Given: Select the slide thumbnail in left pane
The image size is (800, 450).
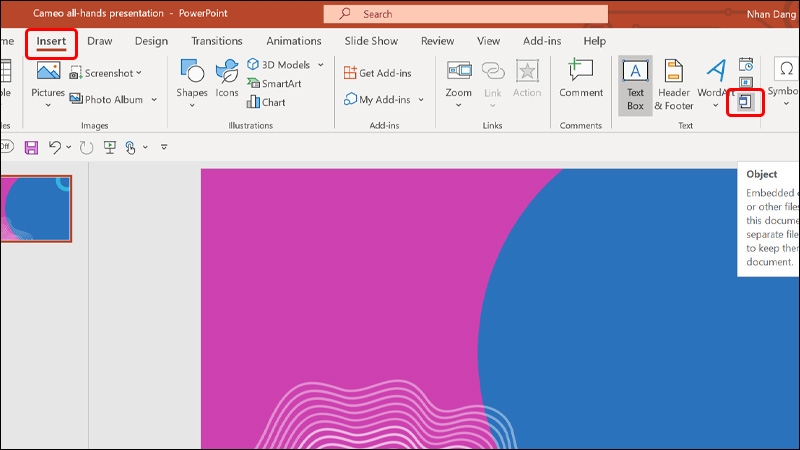Looking at the screenshot, I should 36,209.
